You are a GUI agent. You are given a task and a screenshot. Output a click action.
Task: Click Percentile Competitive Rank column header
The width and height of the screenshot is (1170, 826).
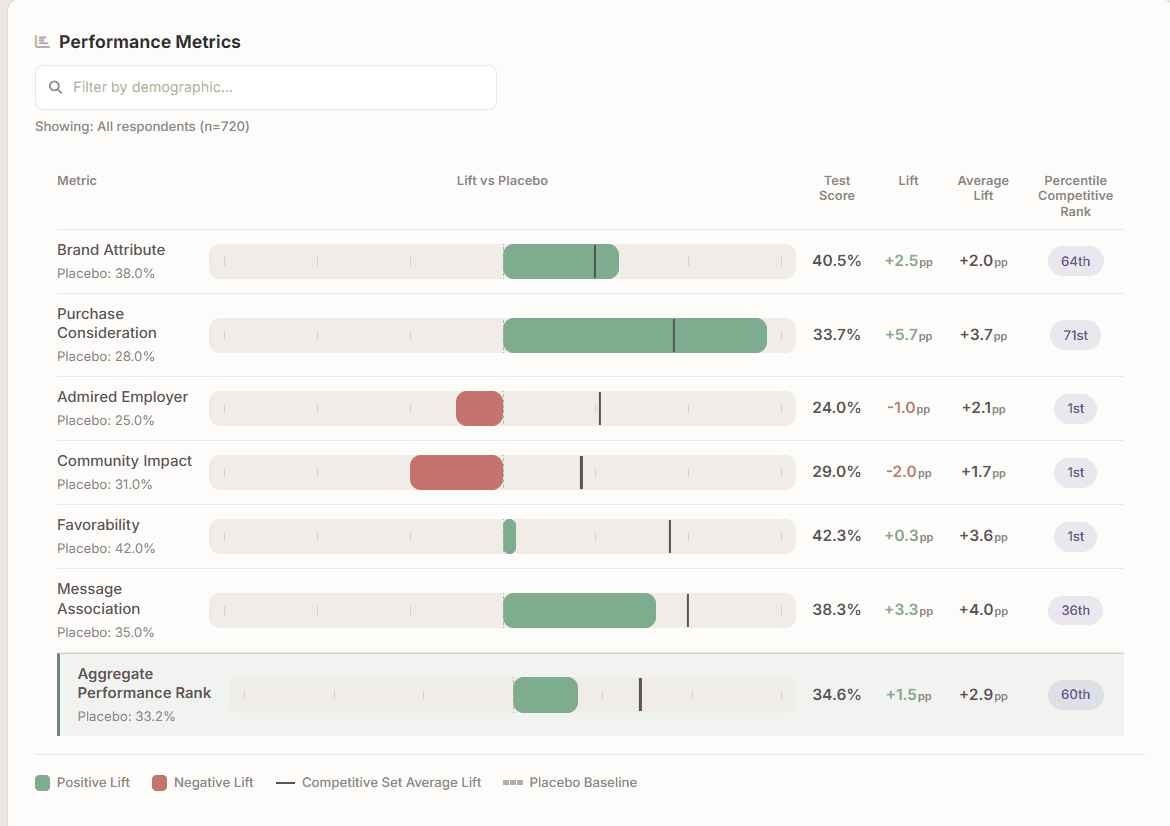(x=1075, y=196)
